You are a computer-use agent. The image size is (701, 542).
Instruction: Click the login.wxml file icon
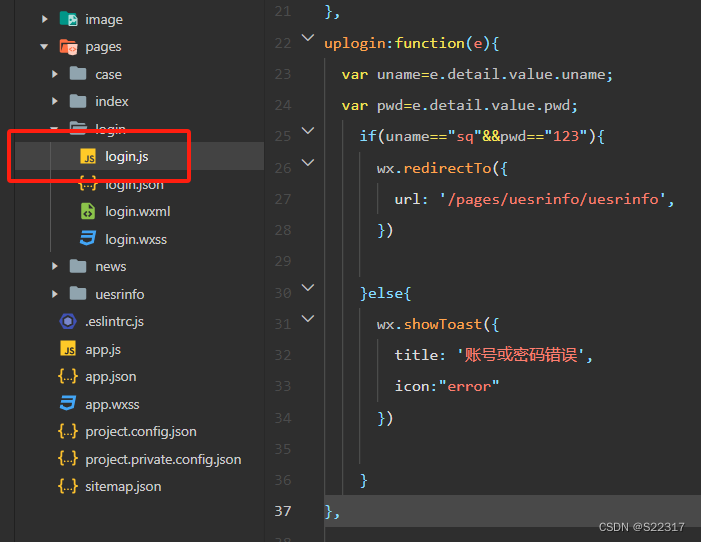(x=88, y=211)
